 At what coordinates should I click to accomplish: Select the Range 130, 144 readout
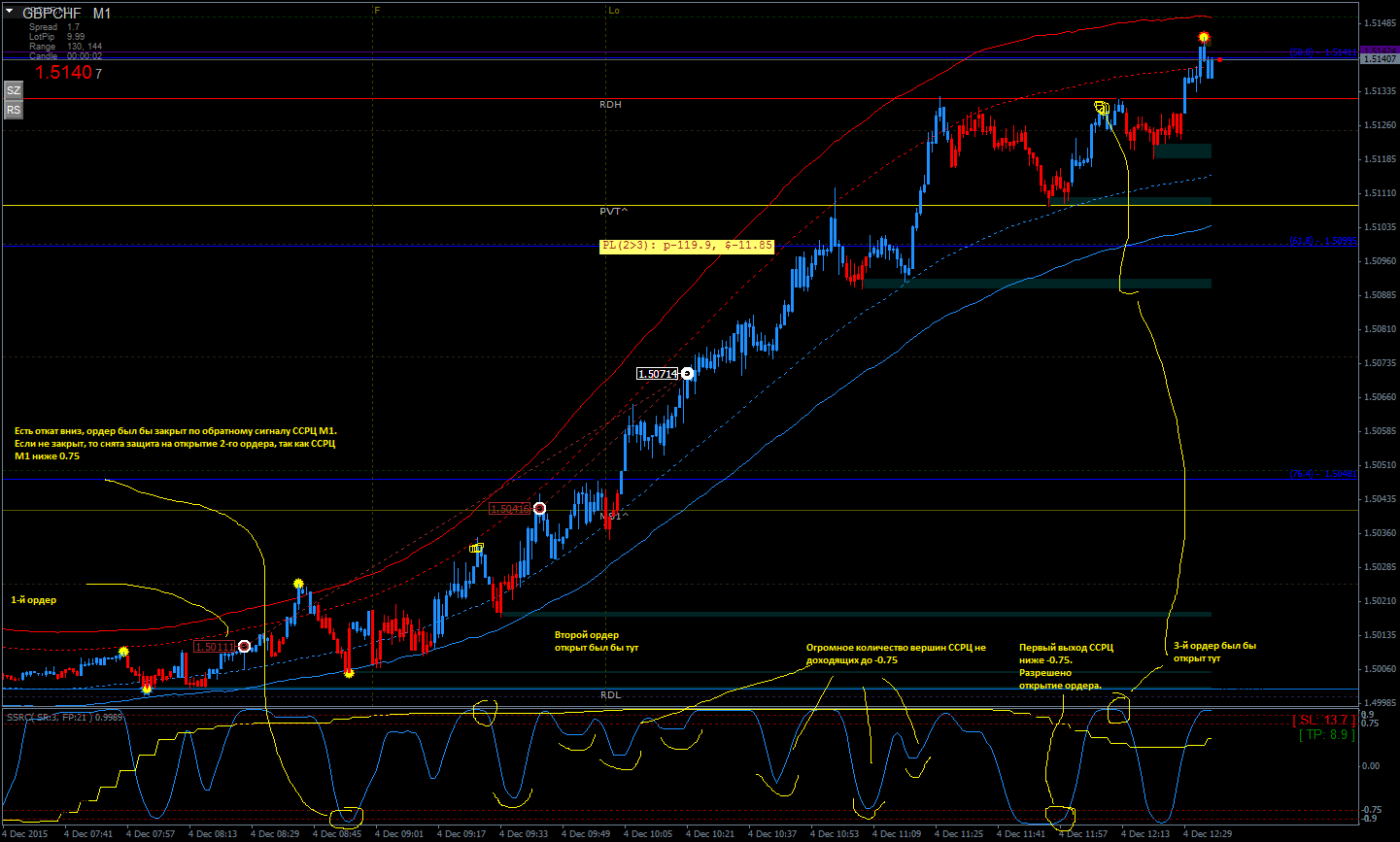(x=65, y=47)
